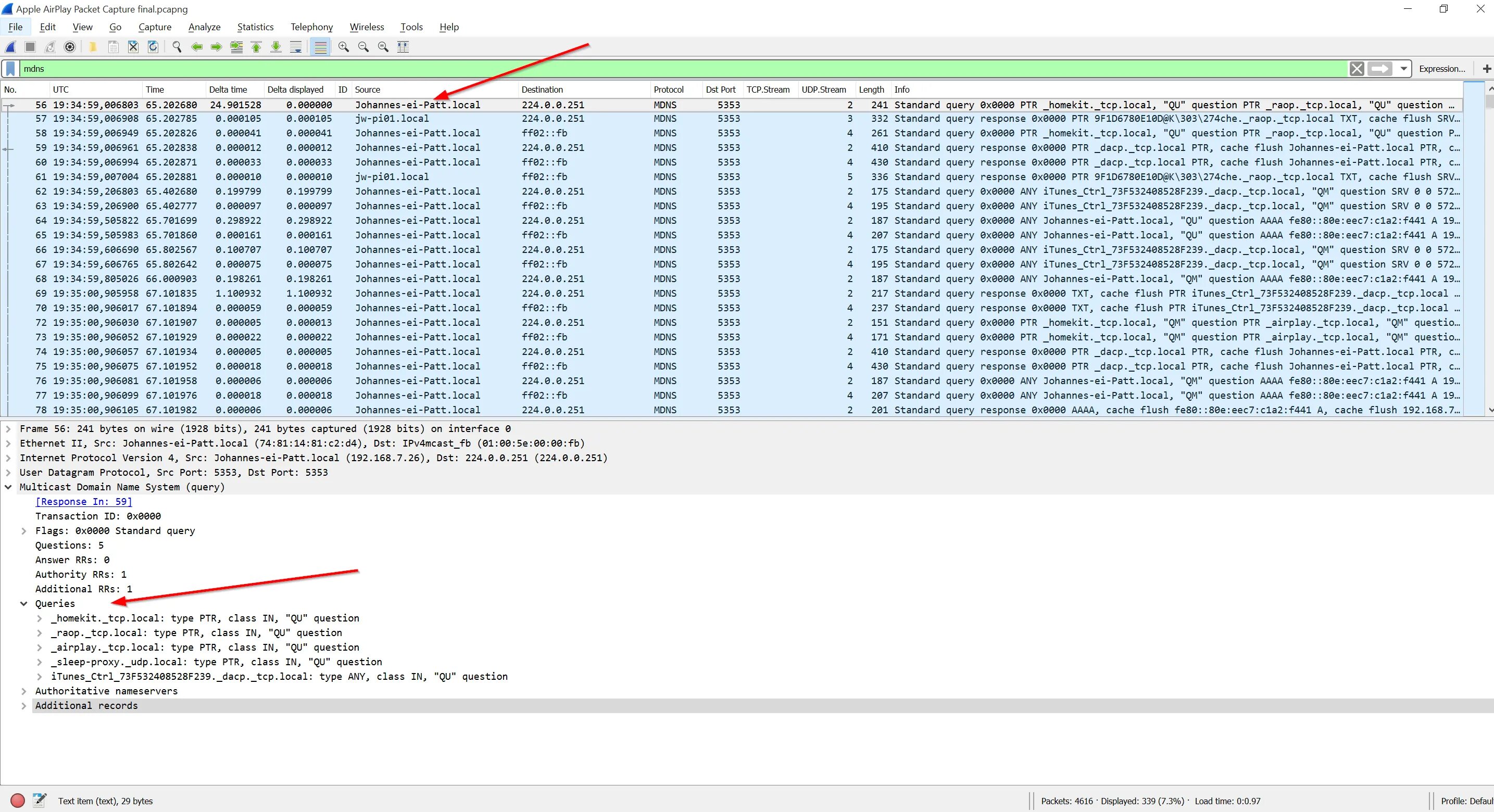Open the capture file properties status icon
1494x812 pixels.
tap(39, 801)
